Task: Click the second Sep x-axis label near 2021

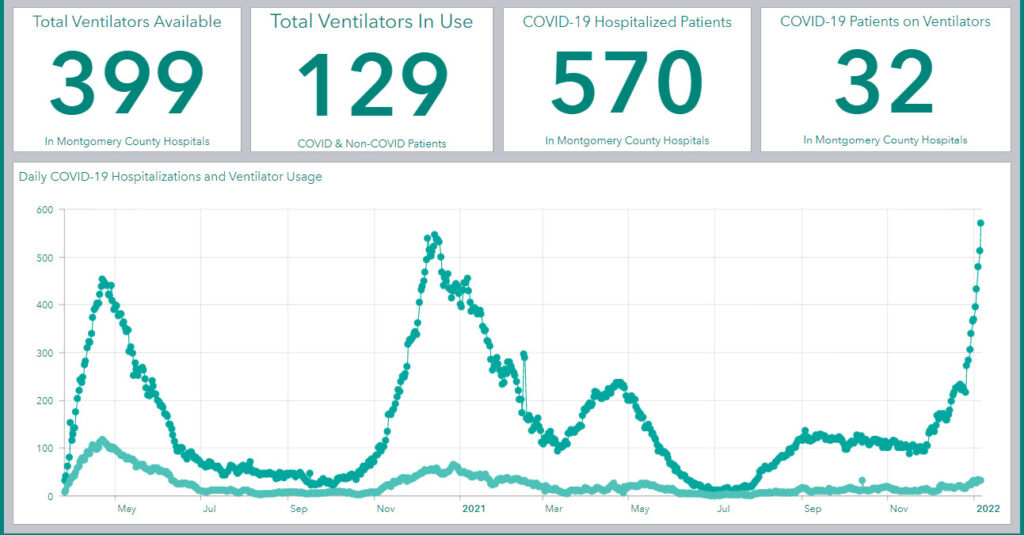Action: (812, 508)
